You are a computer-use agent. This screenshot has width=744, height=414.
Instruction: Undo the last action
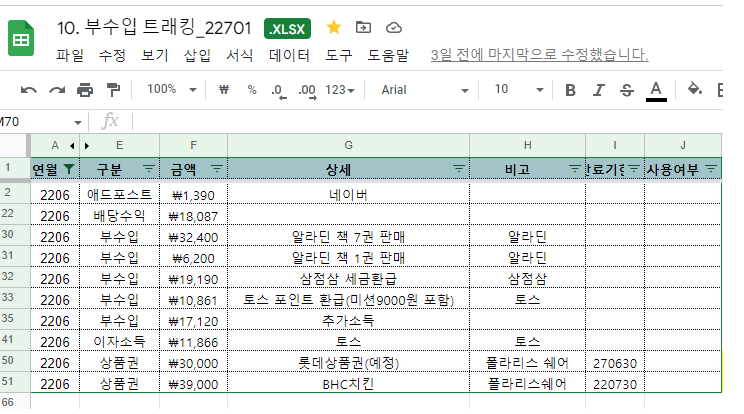[x=28, y=90]
